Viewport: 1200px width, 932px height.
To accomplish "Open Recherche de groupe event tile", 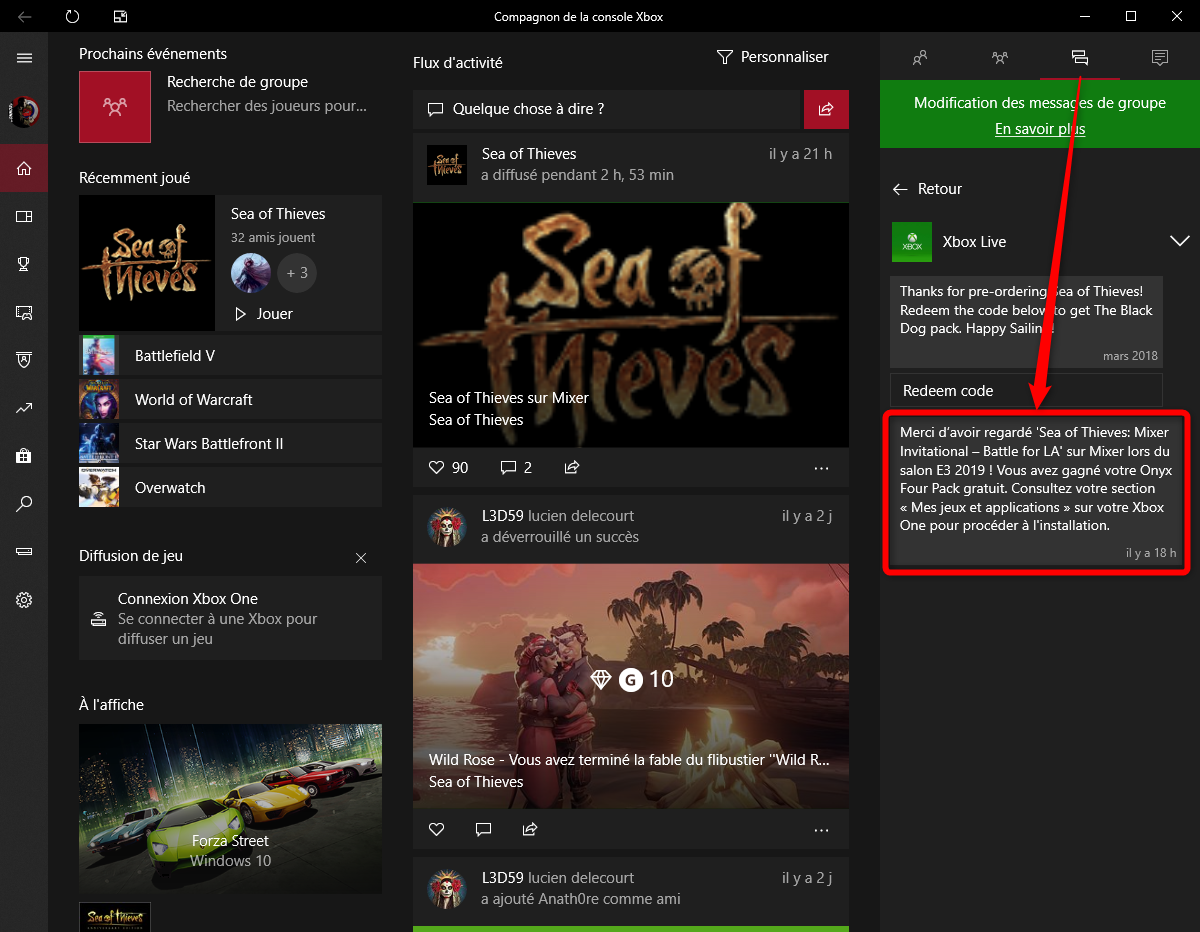I will [x=230, y=106].
